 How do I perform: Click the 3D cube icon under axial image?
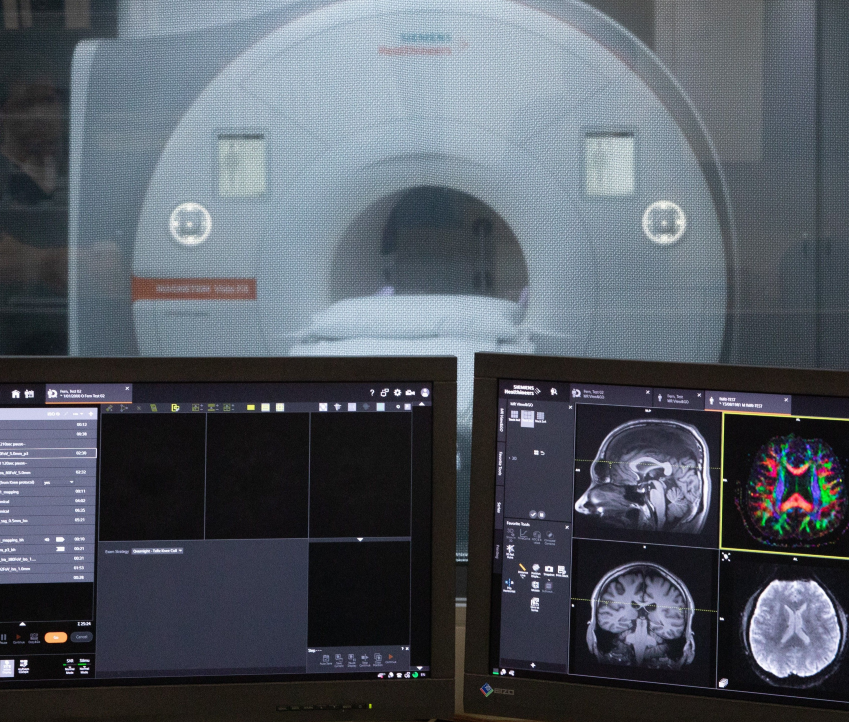point(724,684)
